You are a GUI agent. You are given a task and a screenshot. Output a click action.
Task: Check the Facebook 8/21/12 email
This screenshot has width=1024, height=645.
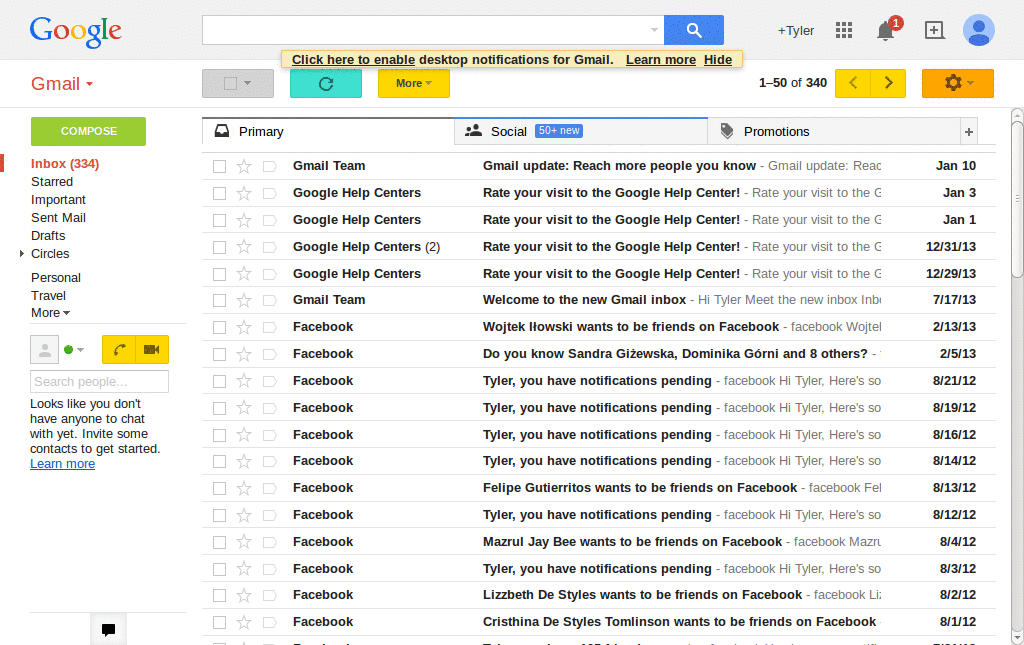(219, 381)
